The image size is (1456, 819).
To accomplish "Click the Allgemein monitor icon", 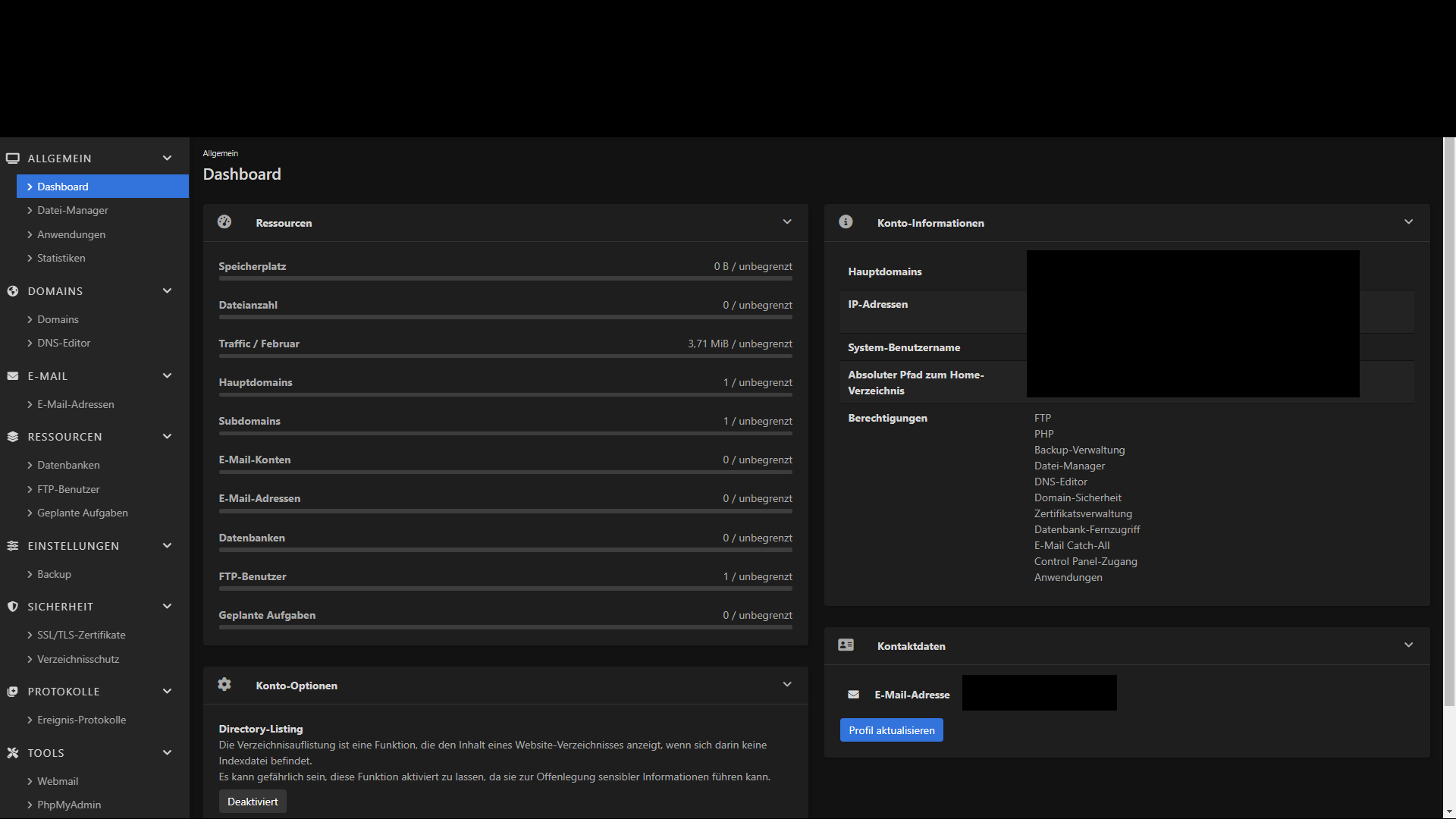I will [13, 158].
